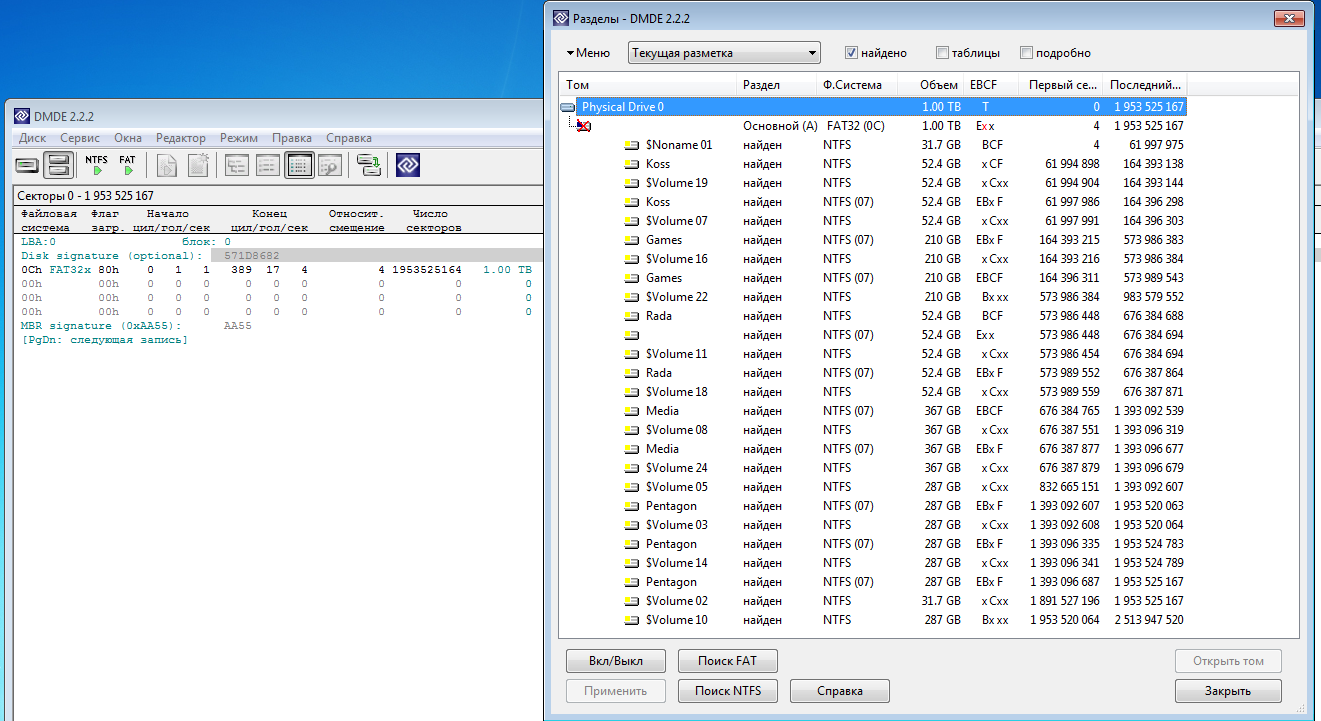Select the '$Volume 10' row name
This screenshot has height=721, width=1321.
tap(676, 620)
